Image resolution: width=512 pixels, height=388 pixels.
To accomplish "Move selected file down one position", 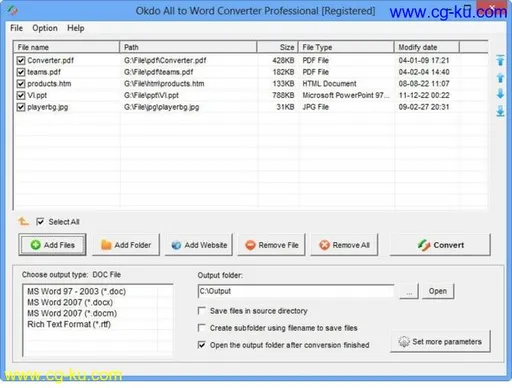I will click(x=500, y=94).
